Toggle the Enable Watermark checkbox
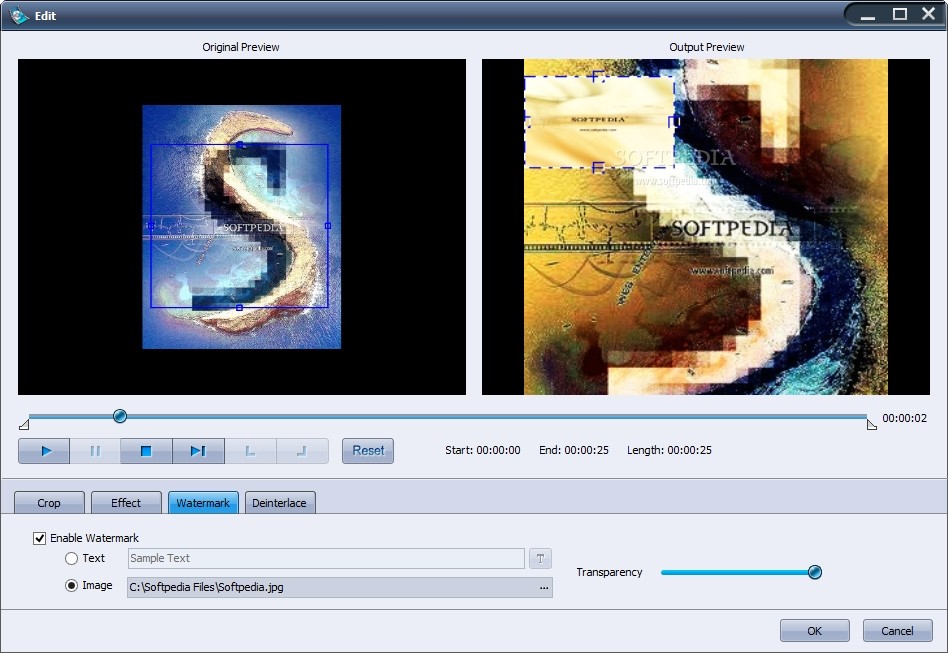The image size is (948, 653). click(39, 538)
